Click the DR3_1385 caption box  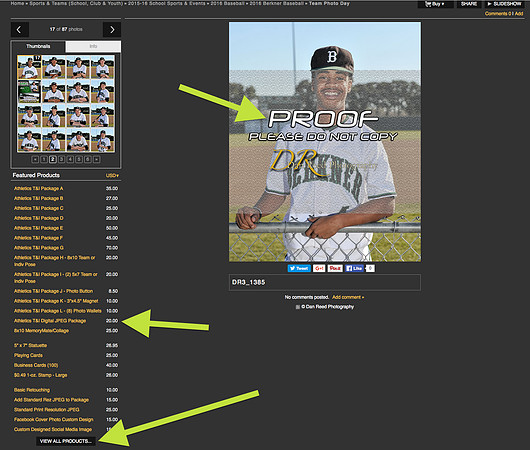click(325, 282)
